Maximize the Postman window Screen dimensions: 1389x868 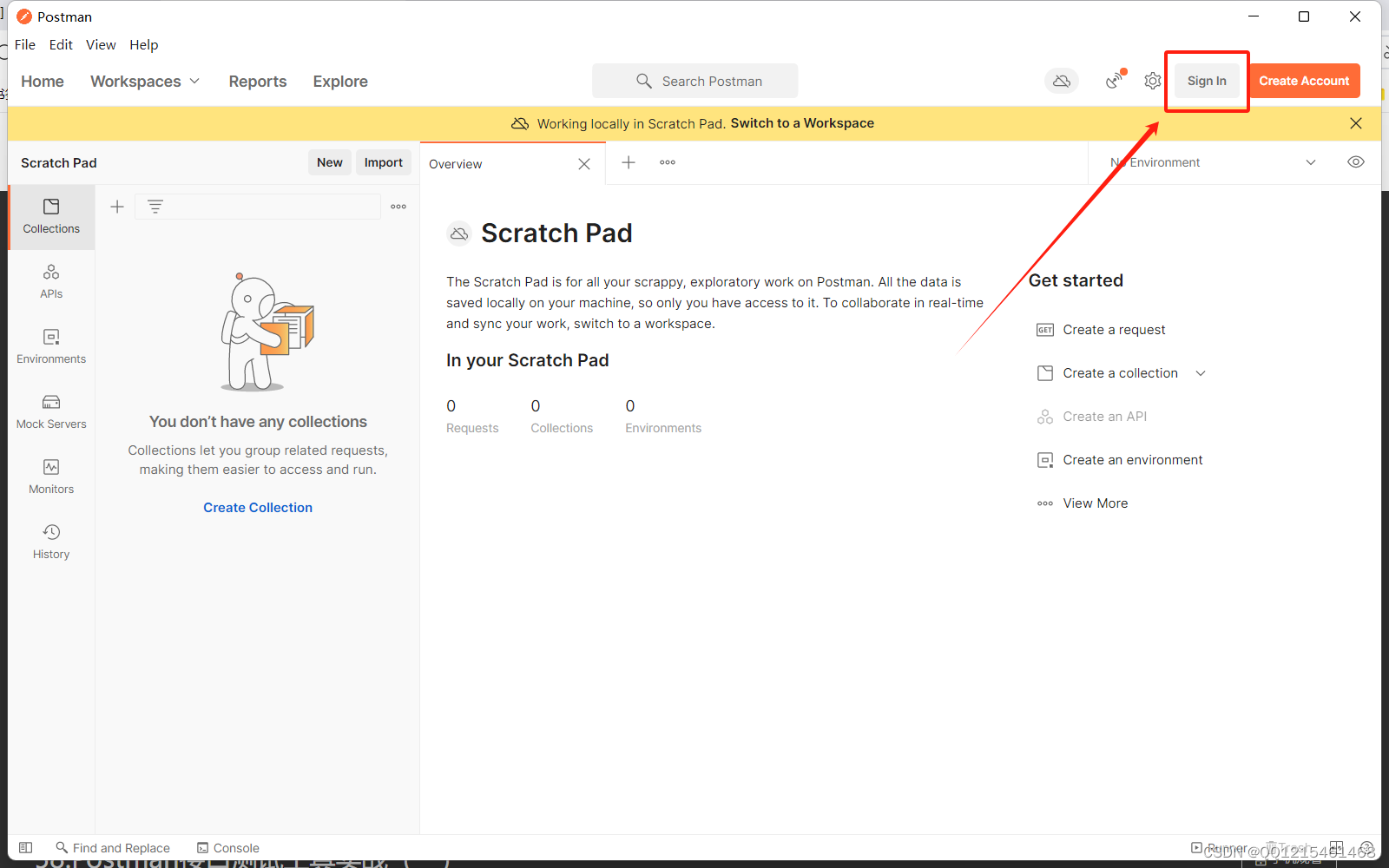point(1304,16)
